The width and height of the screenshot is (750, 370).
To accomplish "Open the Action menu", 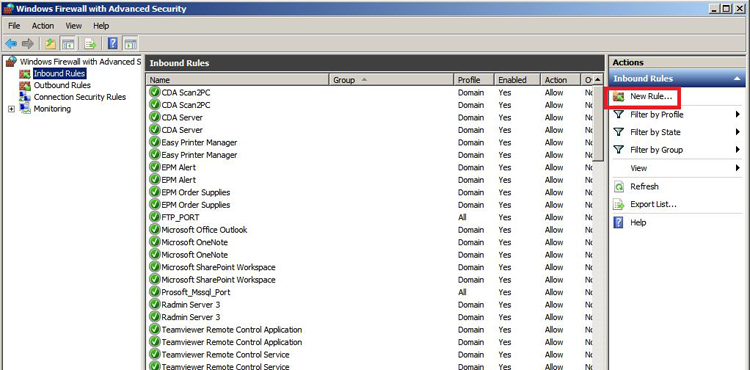I will tap(43, 26).
